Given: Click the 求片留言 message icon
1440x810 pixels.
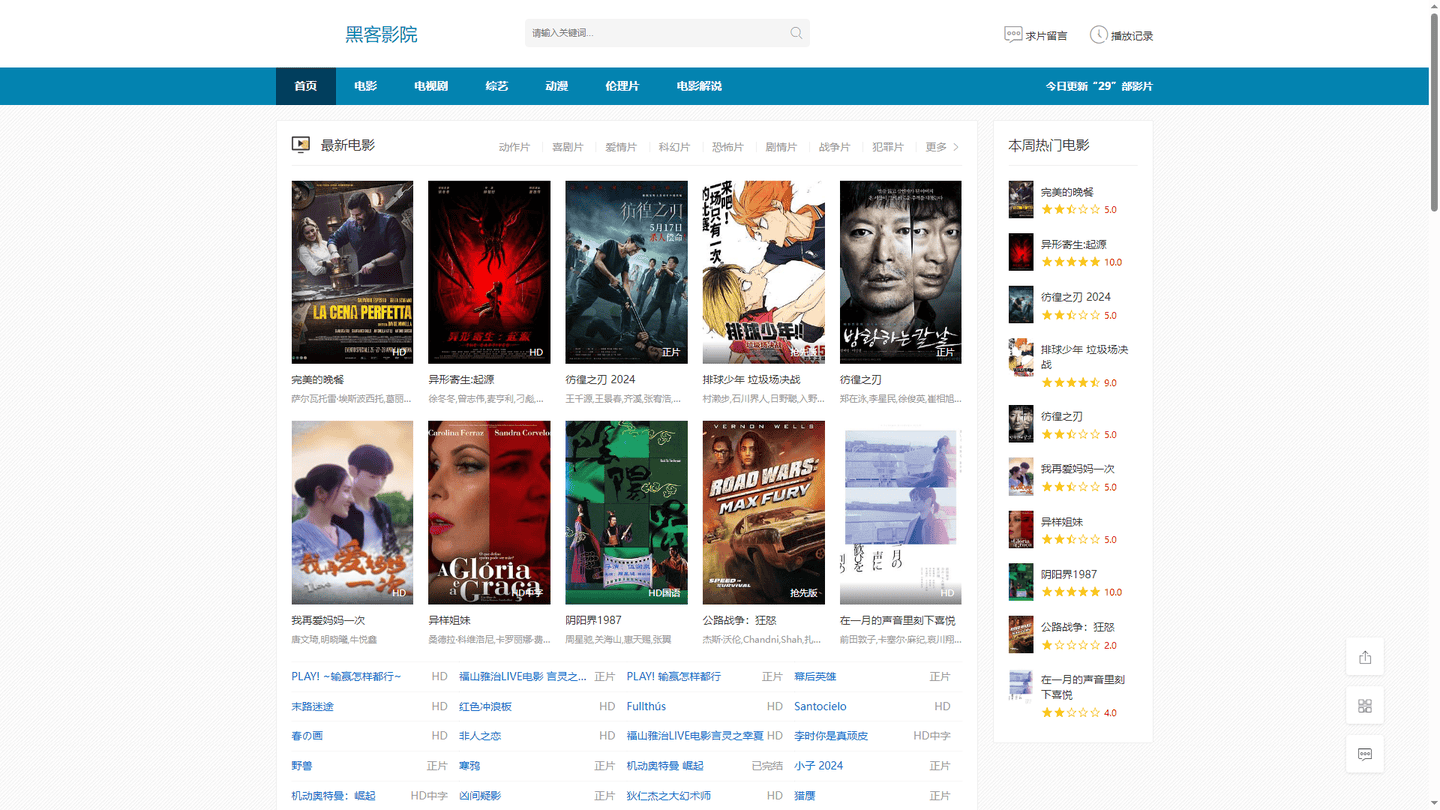Looking at the screenshot, I should [1013, 34].
